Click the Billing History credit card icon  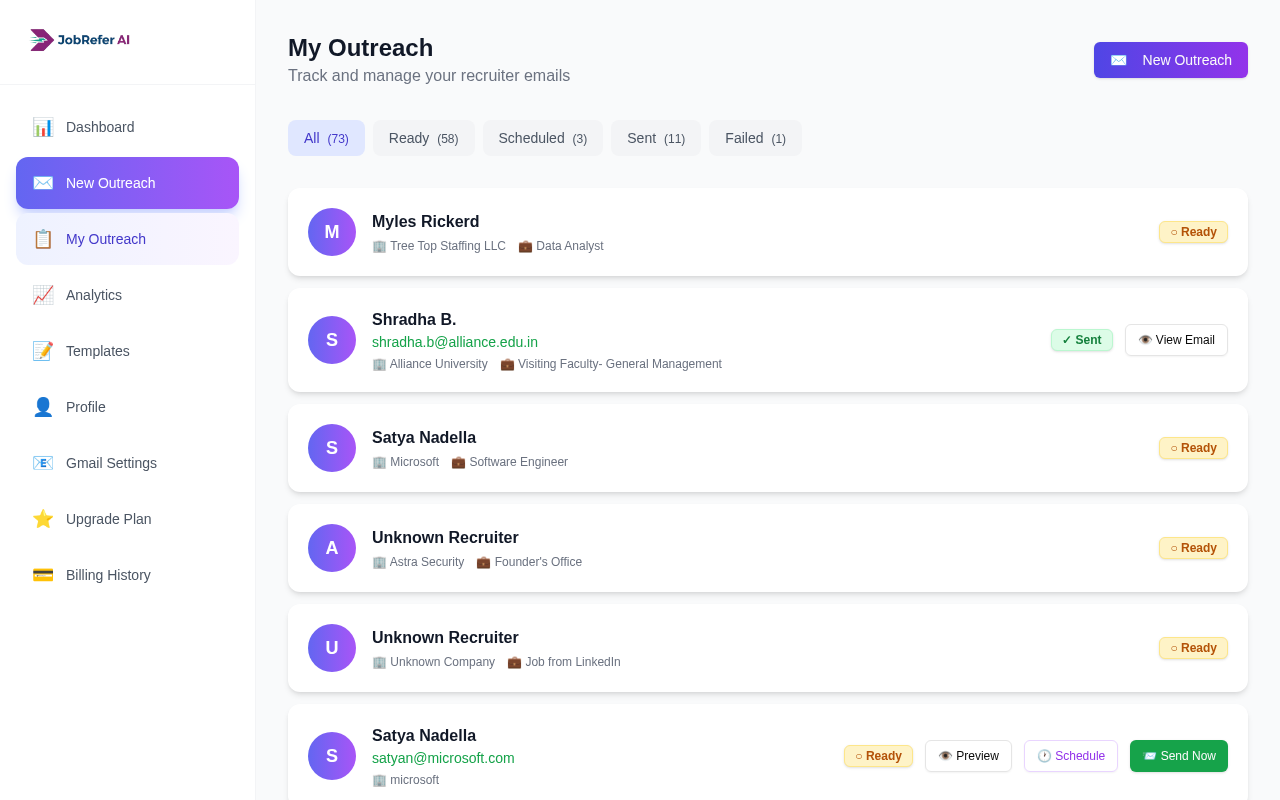click(43, 575)
